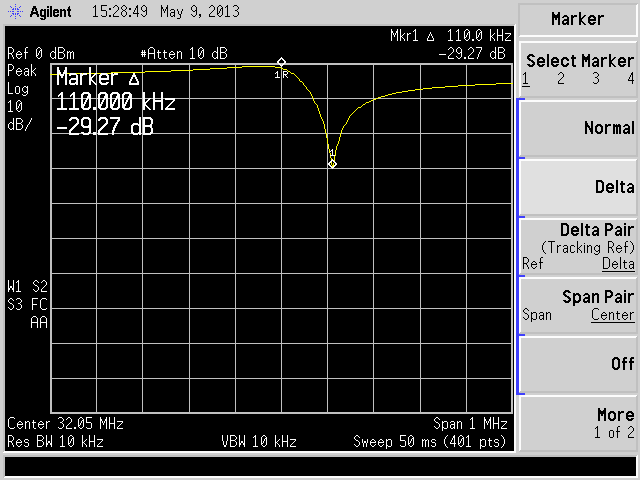The height and width of the screenshot is (480, 640).
Task: Click the 'Center 32.05 MHz' readout
Action: pyautogui.click(x=65, y=424)
